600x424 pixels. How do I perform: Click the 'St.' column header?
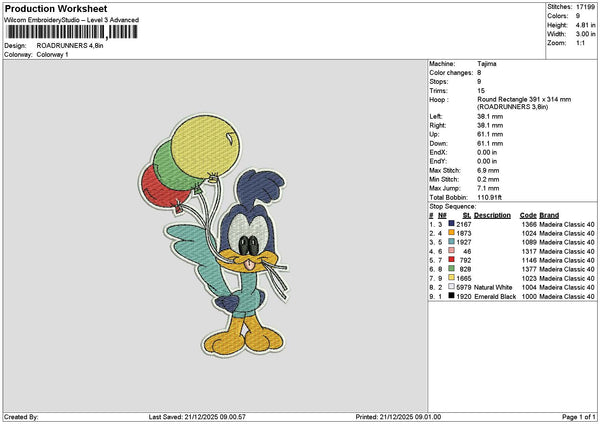coord(467,215)
